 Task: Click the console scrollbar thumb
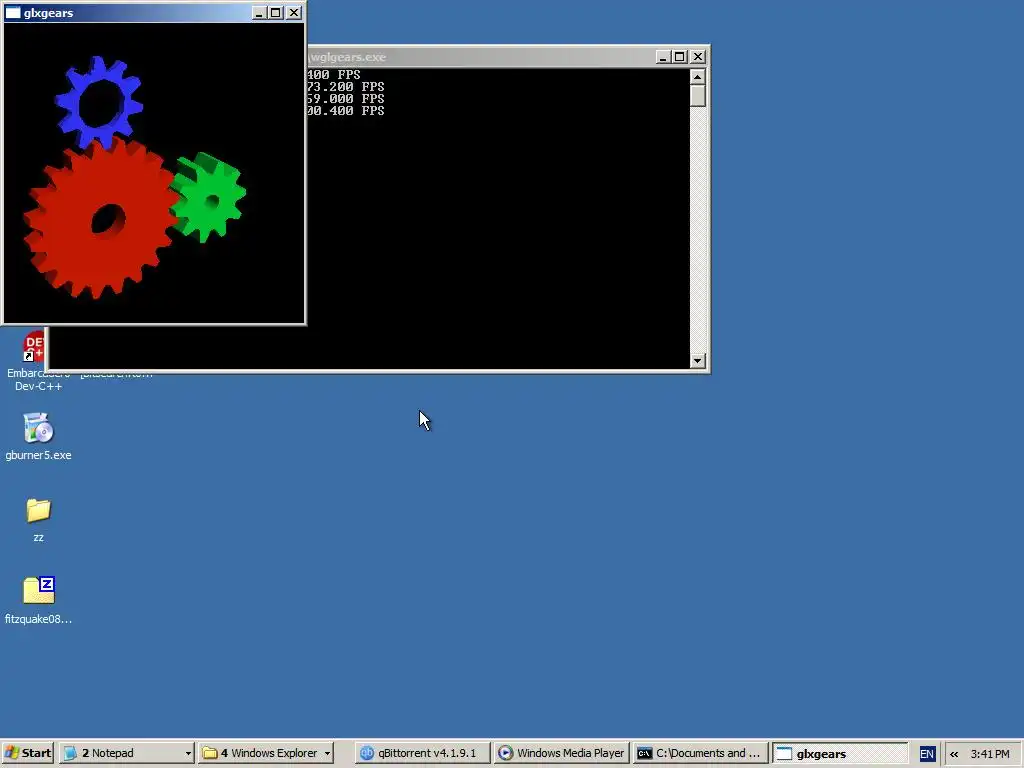click(697, 95)
